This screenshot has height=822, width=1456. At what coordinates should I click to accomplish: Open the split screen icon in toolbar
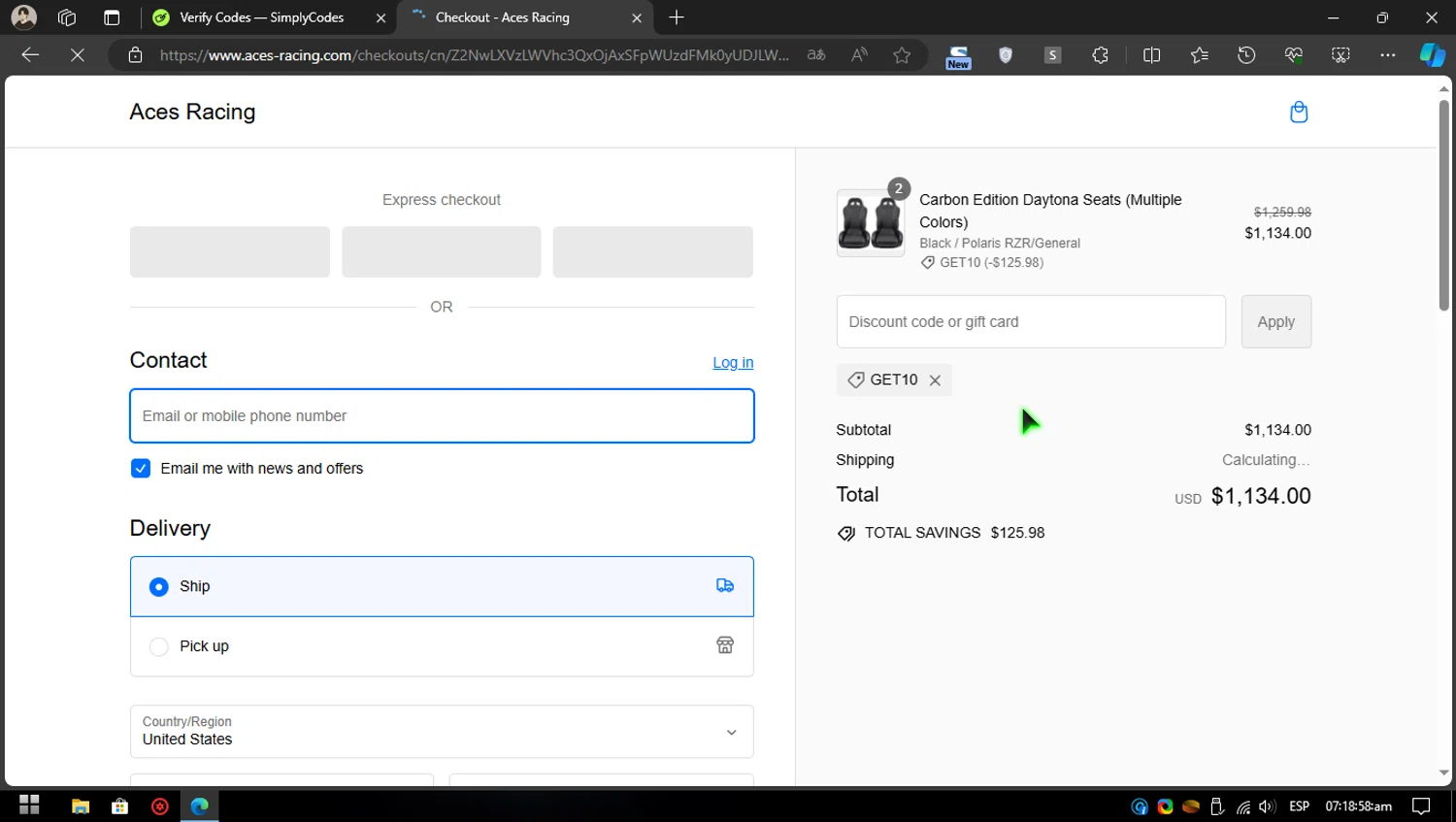pyautogui.click(x=1151, y=55)
